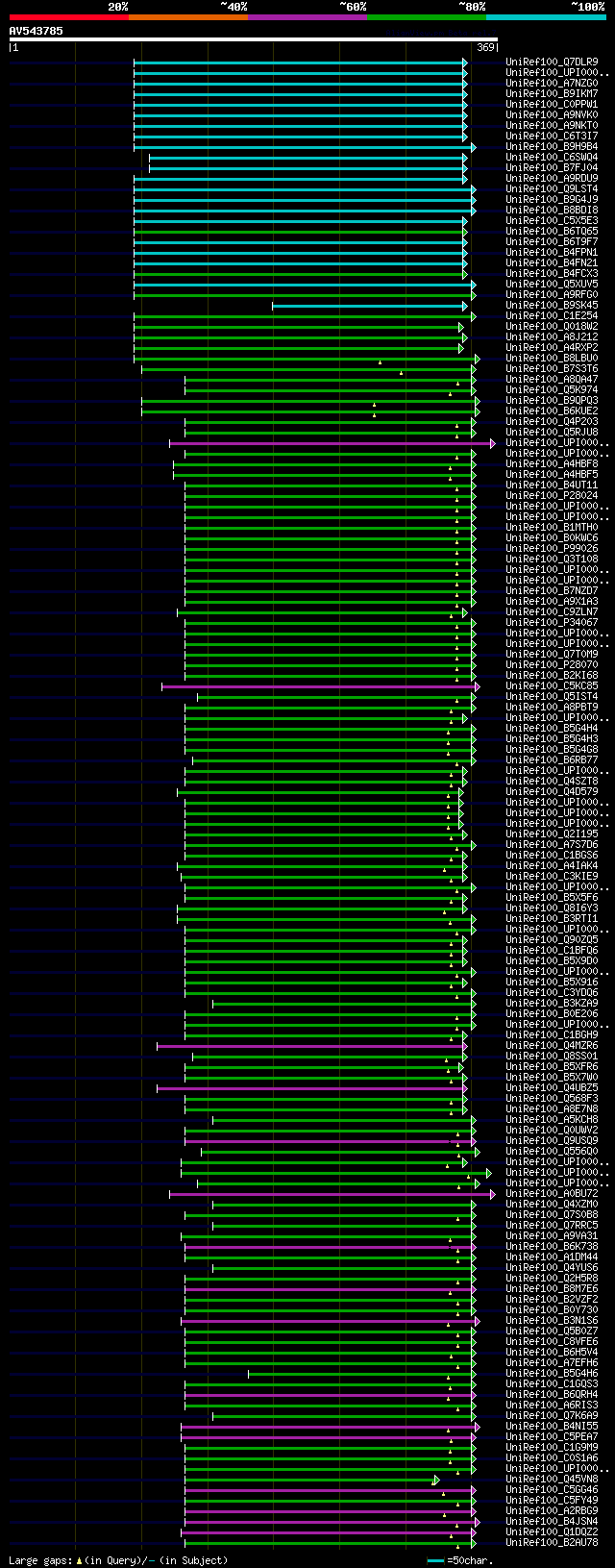Select the UniRef100_B8BDI8 label
The width and height of the screenshot is (615, 1568).
(552, 211)
